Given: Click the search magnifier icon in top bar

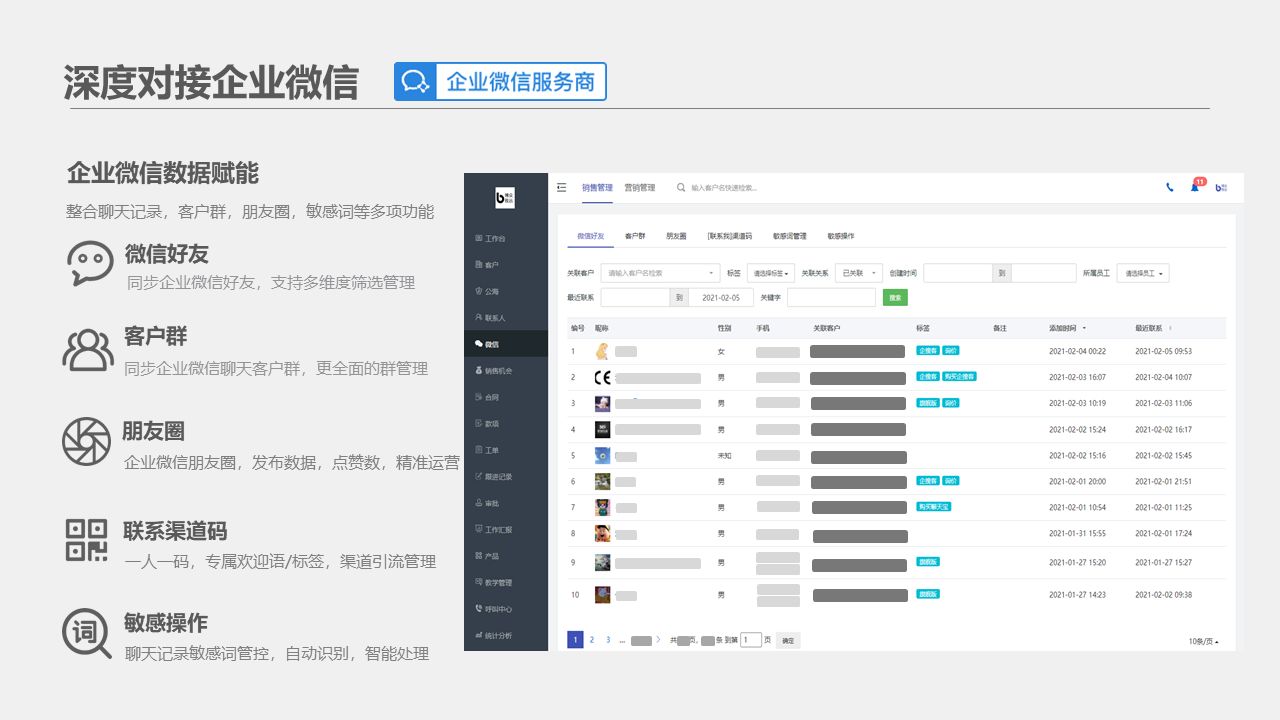Looking at the screenshot, I should 681,187.
